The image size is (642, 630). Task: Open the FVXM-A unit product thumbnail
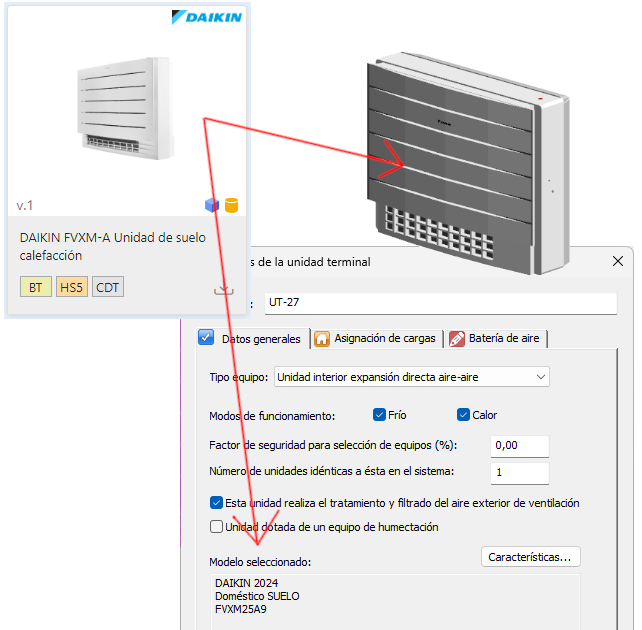tap(126, 108)
